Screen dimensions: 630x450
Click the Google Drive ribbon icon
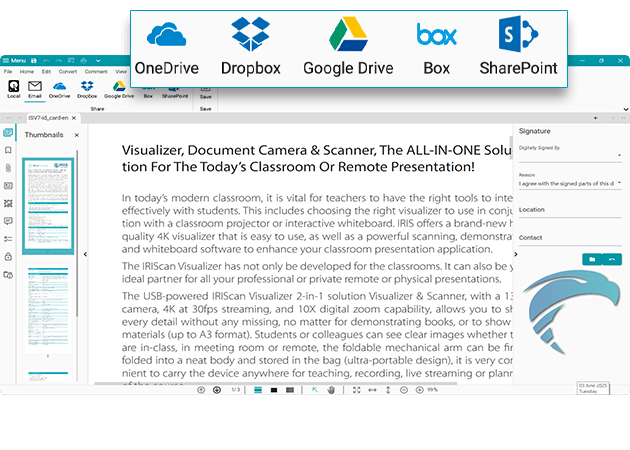point(119,89)
